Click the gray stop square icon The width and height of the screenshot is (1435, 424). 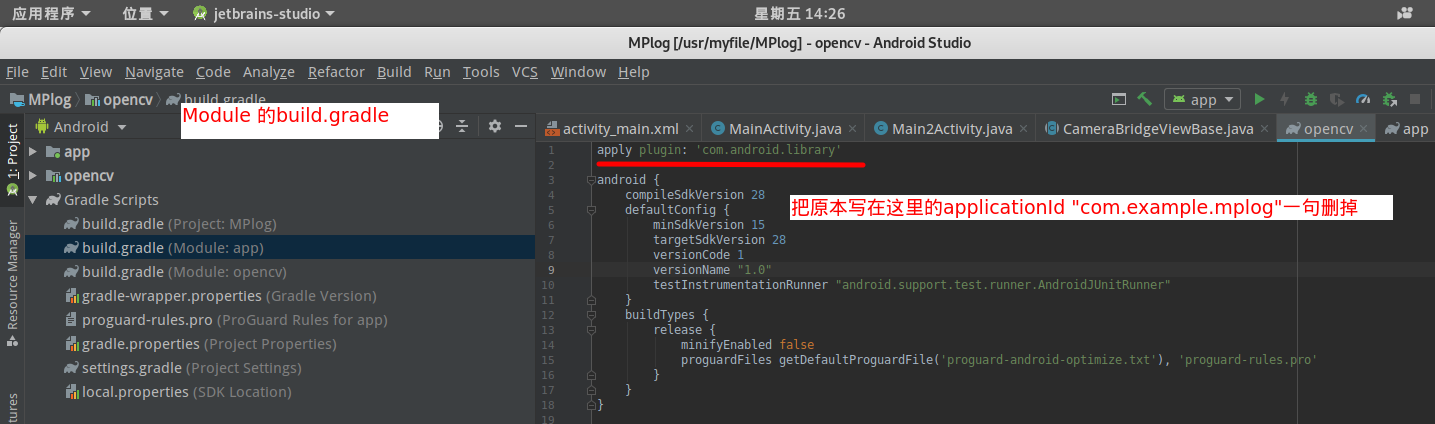[x=1415, y=99]
